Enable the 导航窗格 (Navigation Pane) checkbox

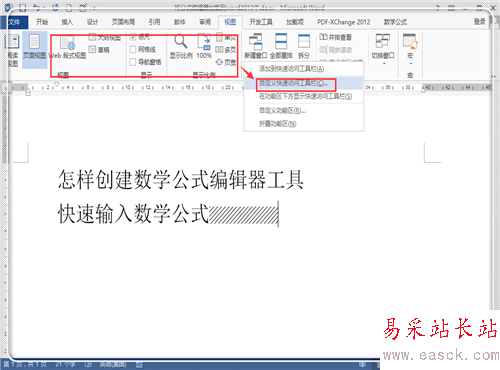pos(146,62)
